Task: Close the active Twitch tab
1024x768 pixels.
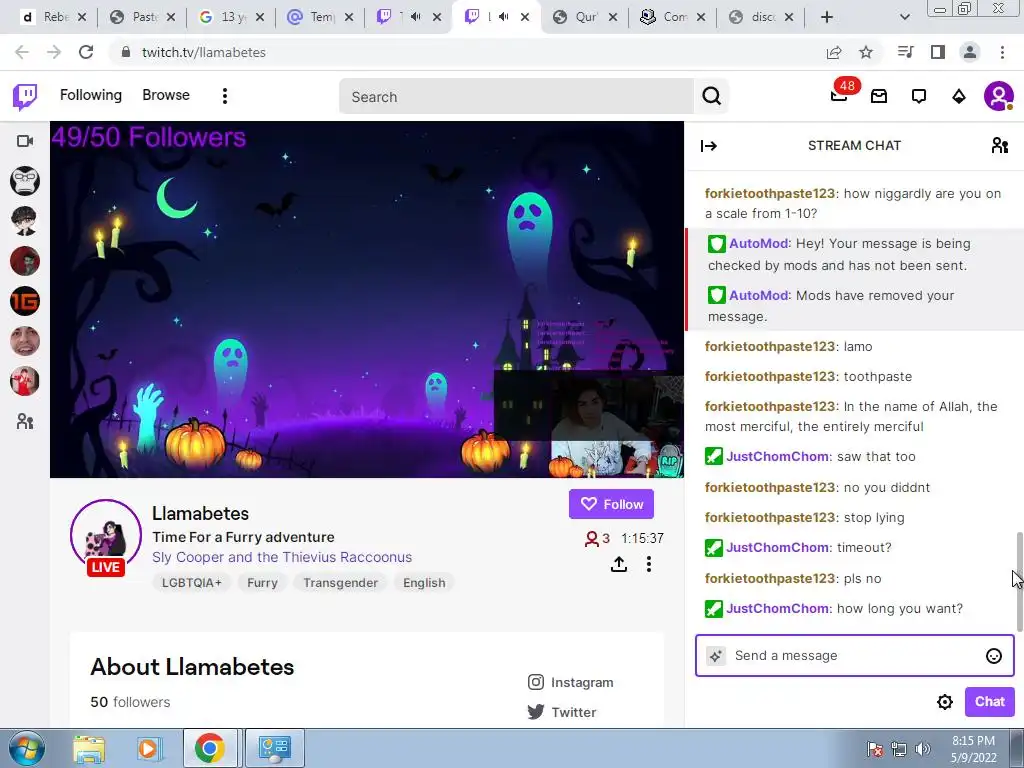Action: (x=524, y=17)
